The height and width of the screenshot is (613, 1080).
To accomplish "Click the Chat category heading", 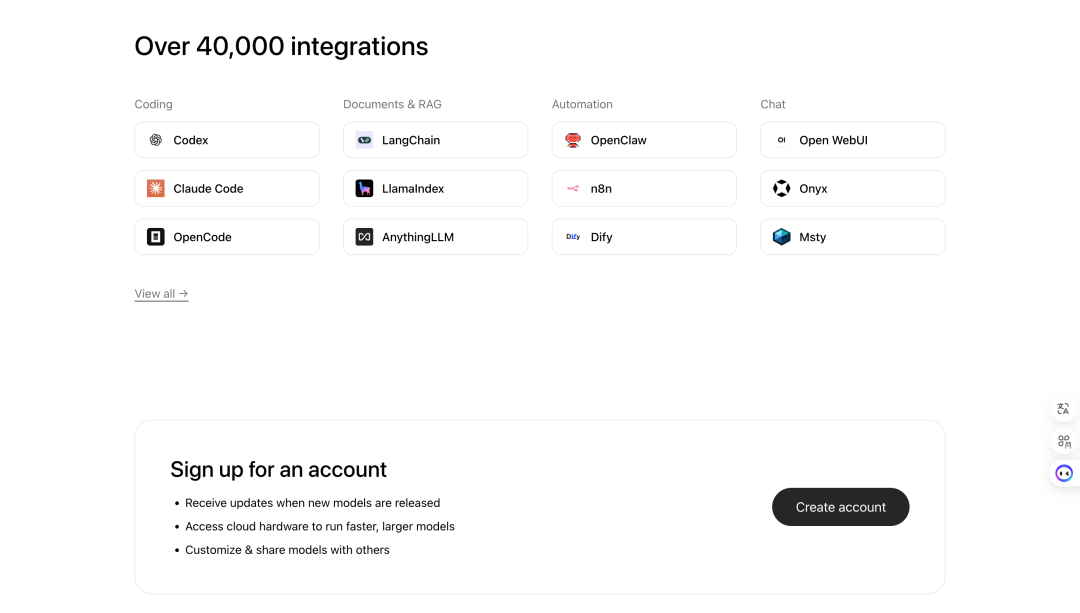I will click(773, 104).
